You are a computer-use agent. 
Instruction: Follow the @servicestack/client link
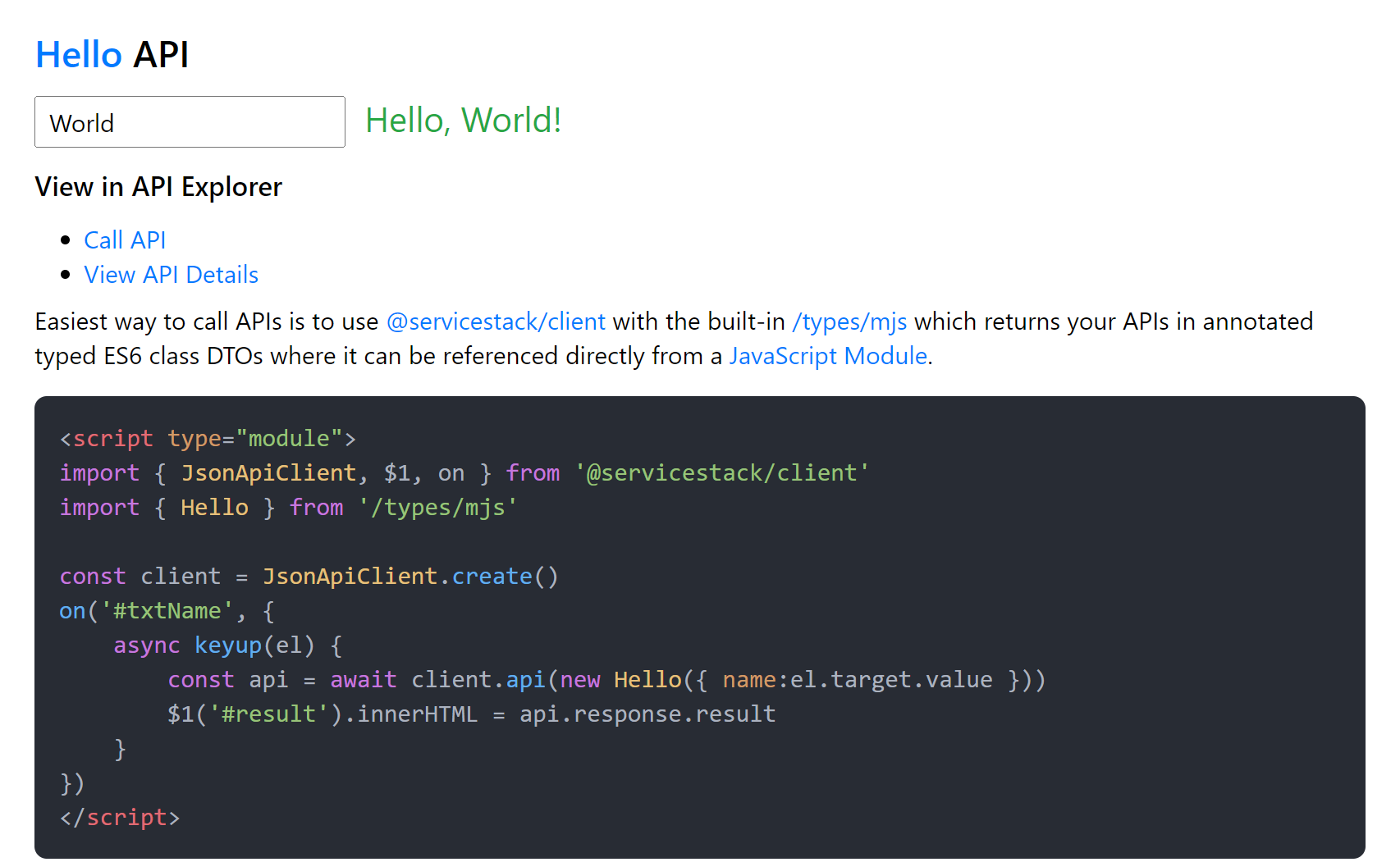pyautogui.click(x=496, y=322)
